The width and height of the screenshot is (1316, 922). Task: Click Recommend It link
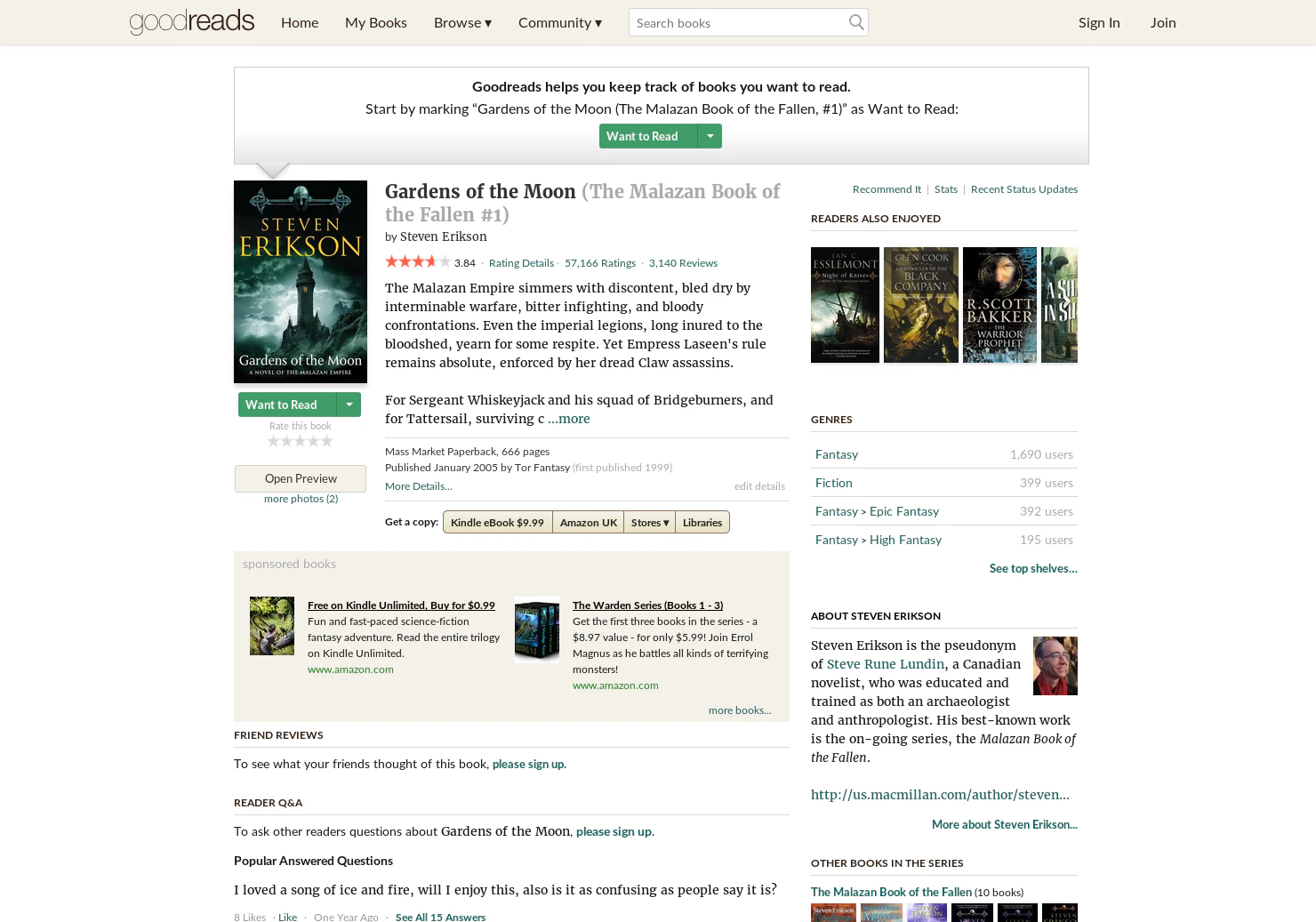coord(887,189)
